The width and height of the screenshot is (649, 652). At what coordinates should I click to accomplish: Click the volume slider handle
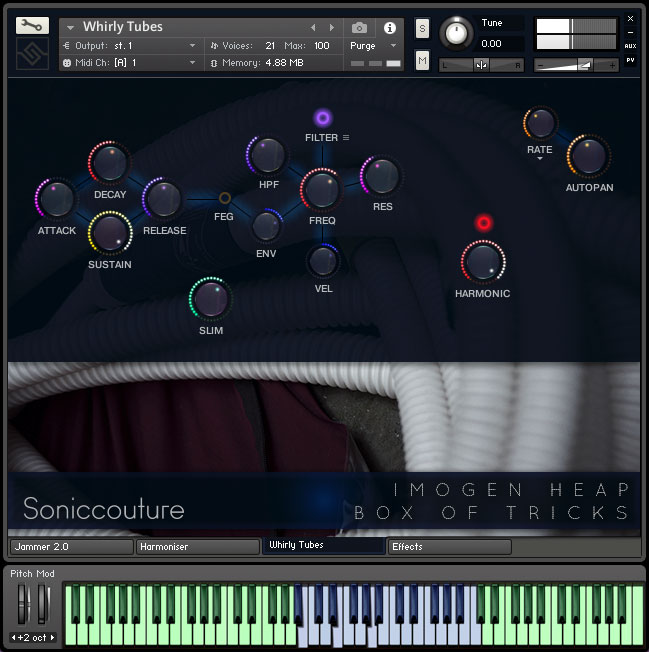(x=585, y=65)
